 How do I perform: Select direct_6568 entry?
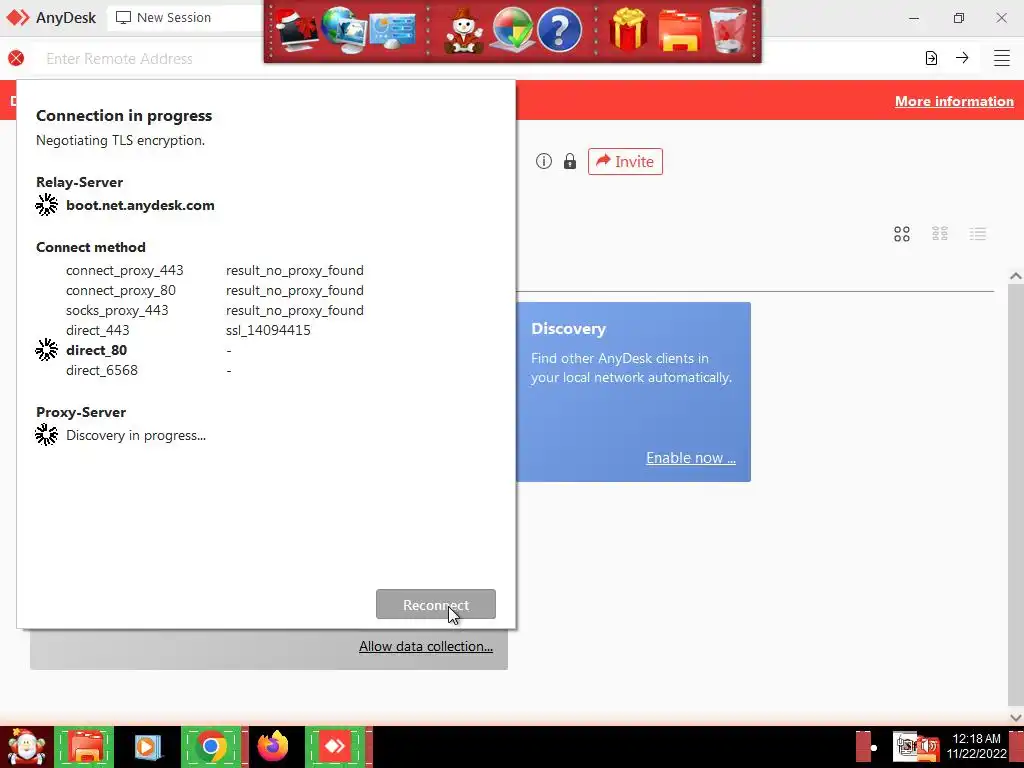pos(102,370)
